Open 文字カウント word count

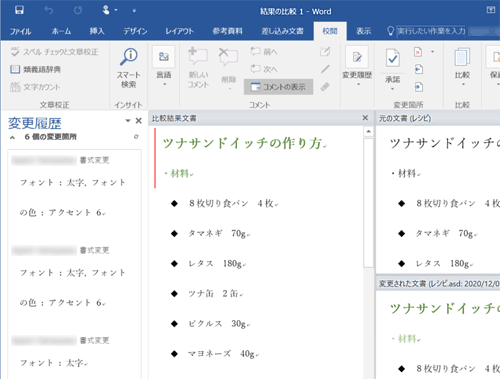pyautogui.click(x=35, y=87)
